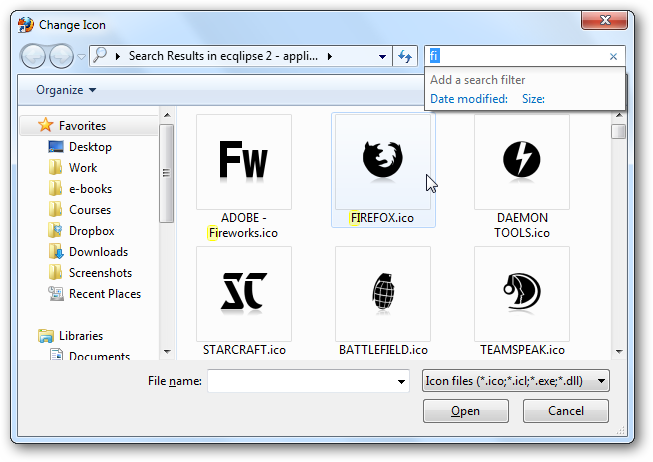Click the Libraries icon

(x=46, y=336)
